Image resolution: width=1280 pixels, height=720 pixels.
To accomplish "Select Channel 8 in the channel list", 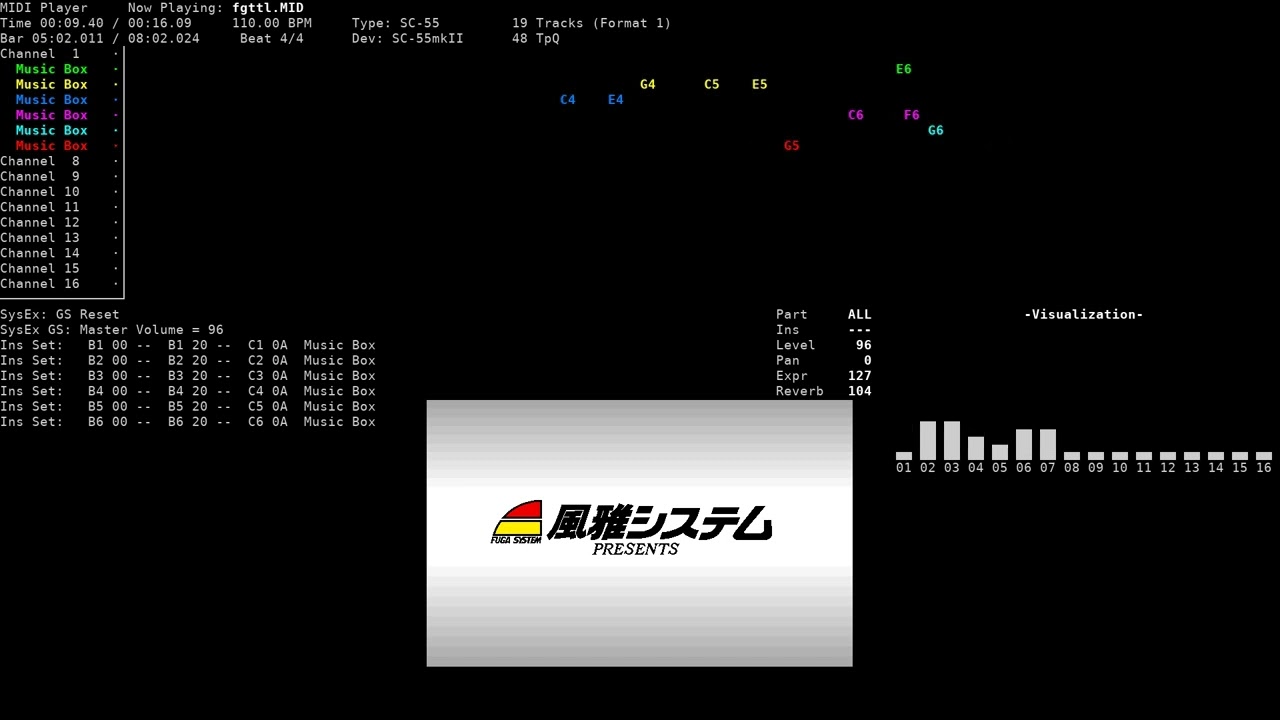I will click(x=40, y=161).
